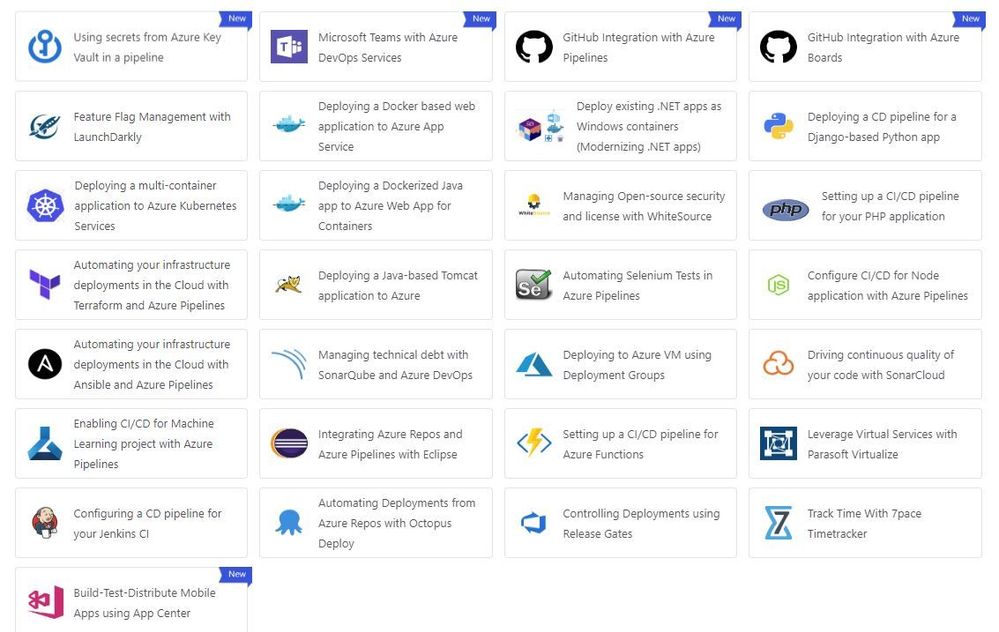Open Integrating Azure Repos with Eclipse
The image size is (999, 632).
tap(376, 443)
